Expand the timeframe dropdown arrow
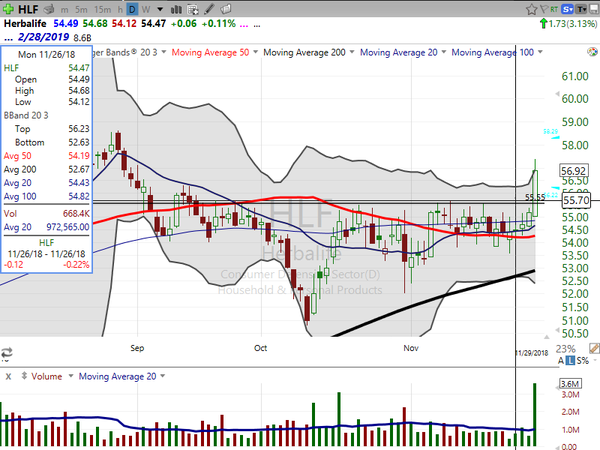Viewport: 600px width, 450px height. (x=160, y=9)
